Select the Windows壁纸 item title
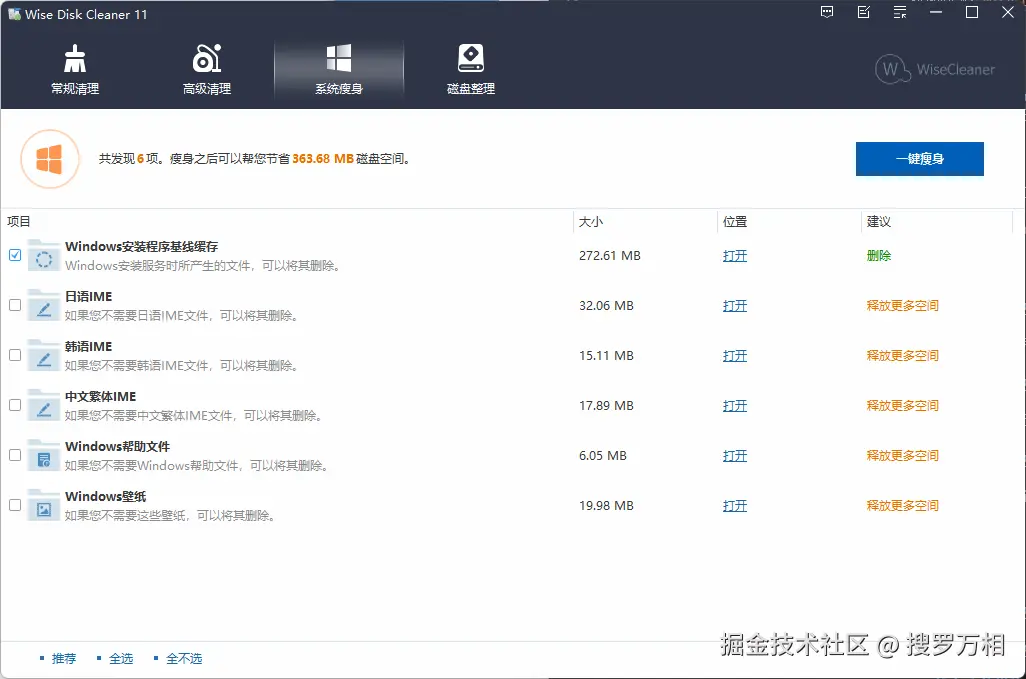The image size is (1026, 679). (x=105, y=496)
